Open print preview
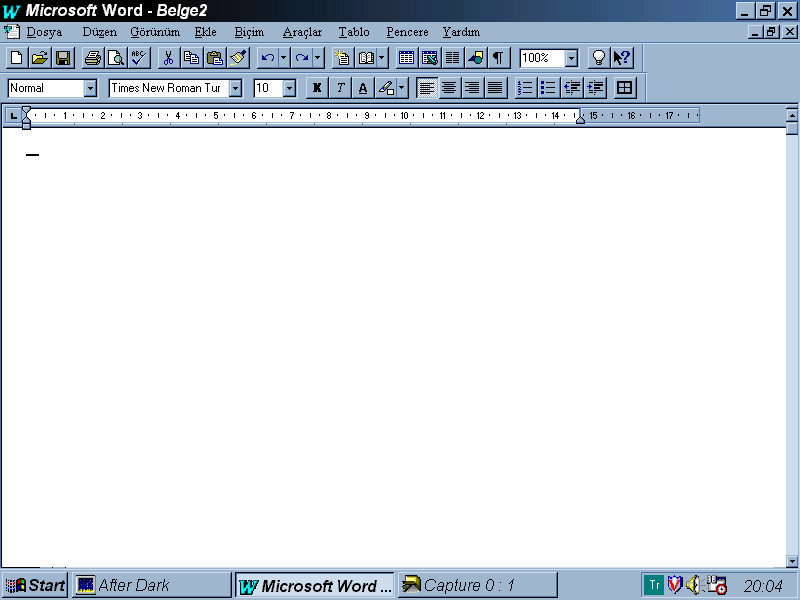This screenshot has width=800, height=600. (x=116, y=58)
